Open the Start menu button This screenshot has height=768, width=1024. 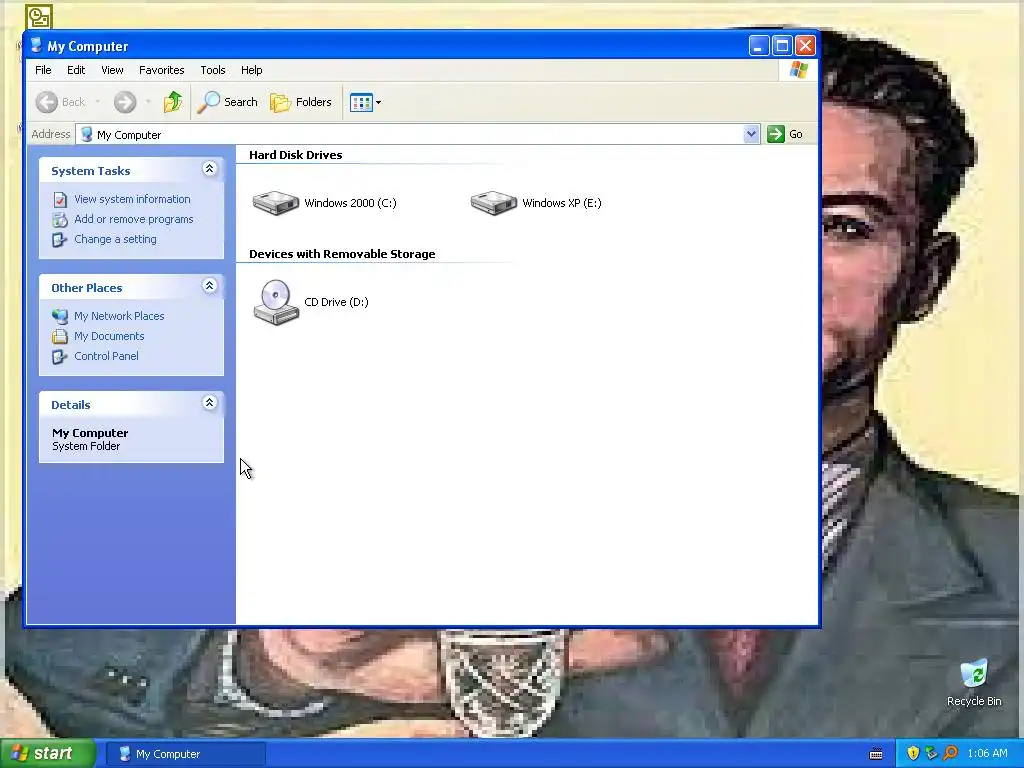click(x=47, y=754)
